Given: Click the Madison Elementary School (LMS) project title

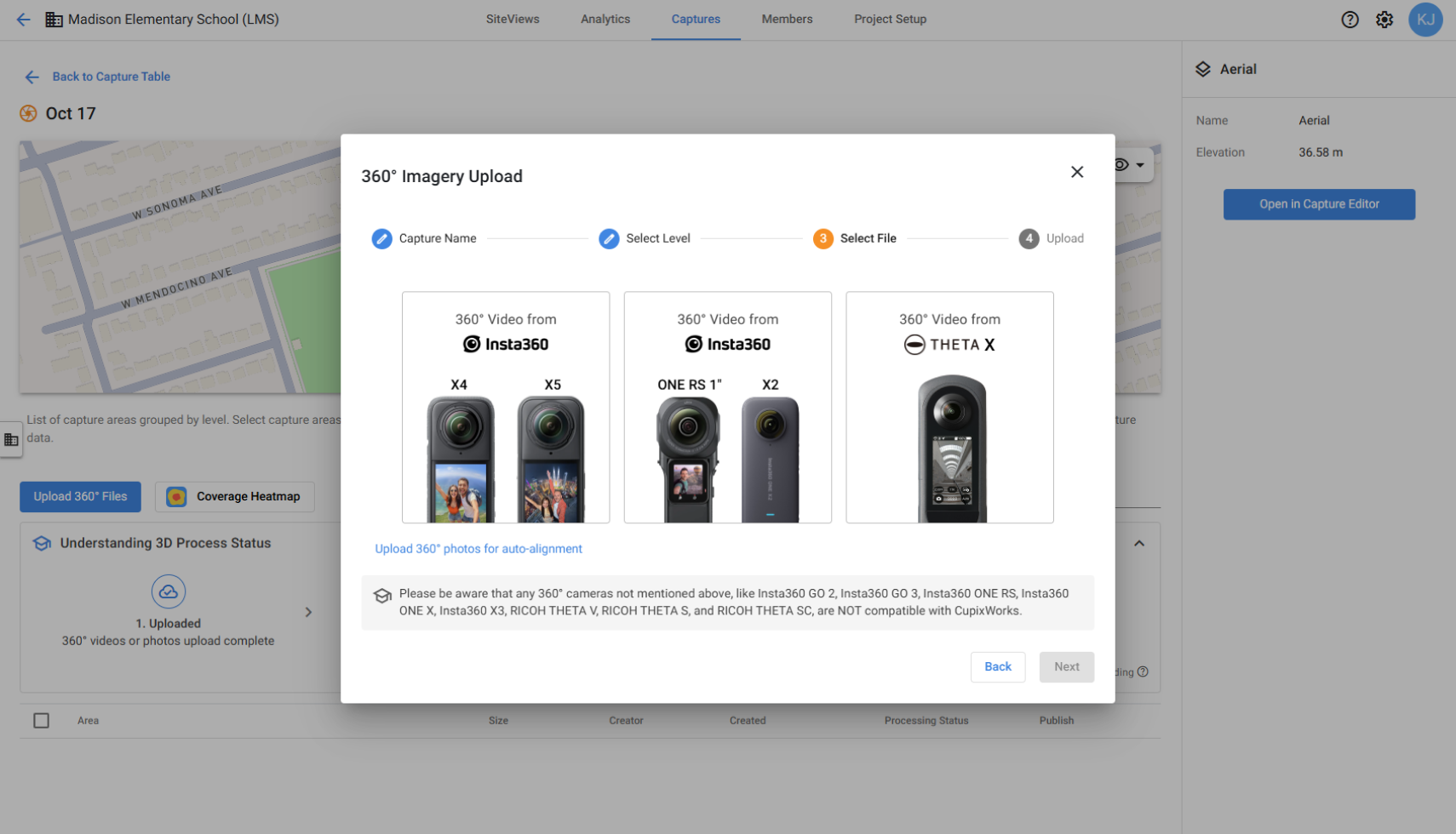Looking at the screenshot, I should 174,19.
